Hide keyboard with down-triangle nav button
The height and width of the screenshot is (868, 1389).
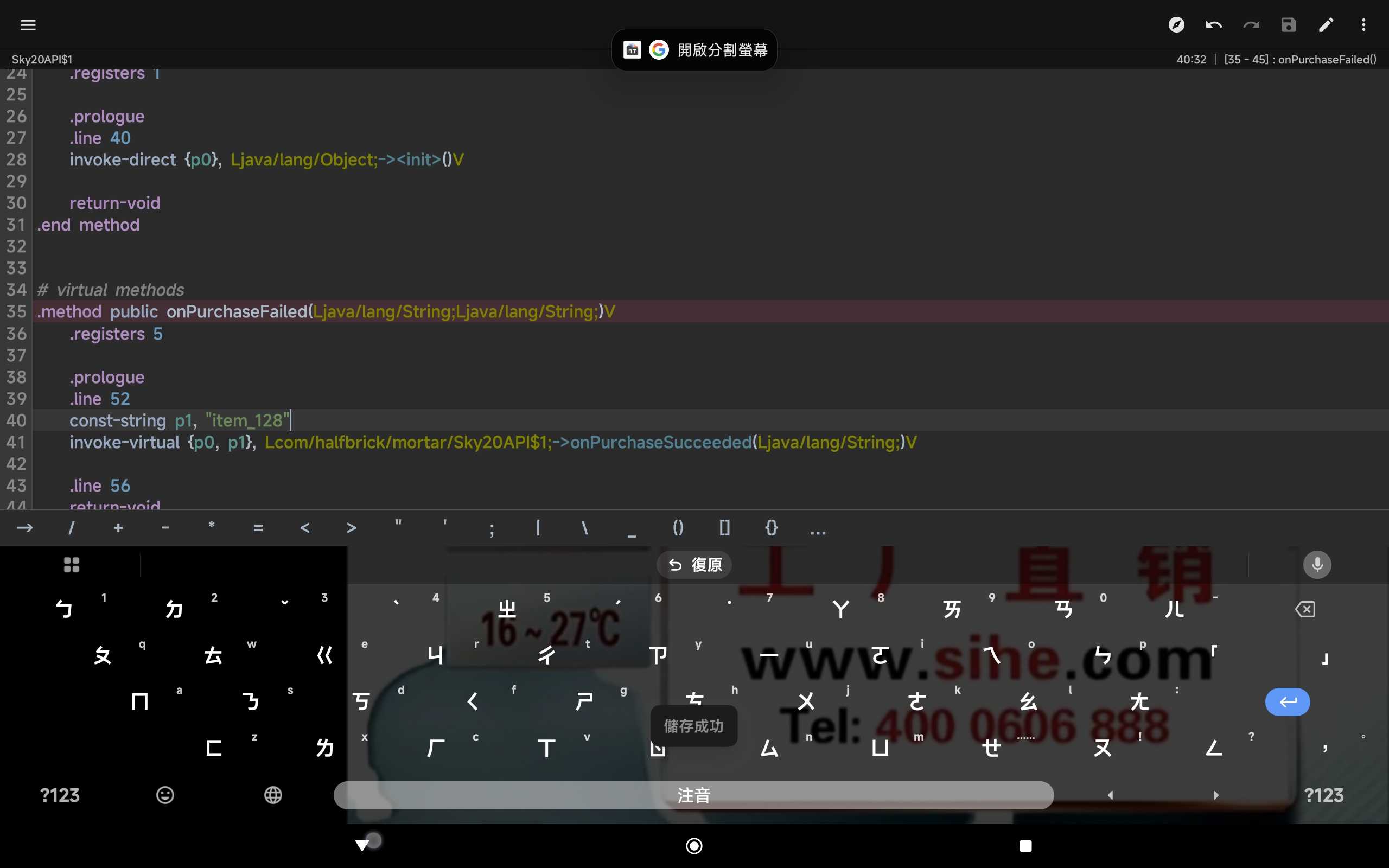coord(362,845)
